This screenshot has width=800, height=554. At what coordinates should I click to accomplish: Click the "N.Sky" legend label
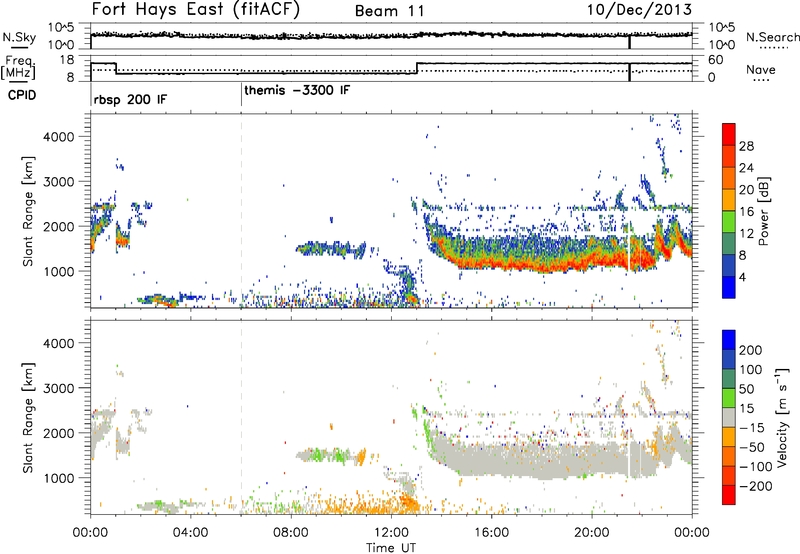coord(19,37)
